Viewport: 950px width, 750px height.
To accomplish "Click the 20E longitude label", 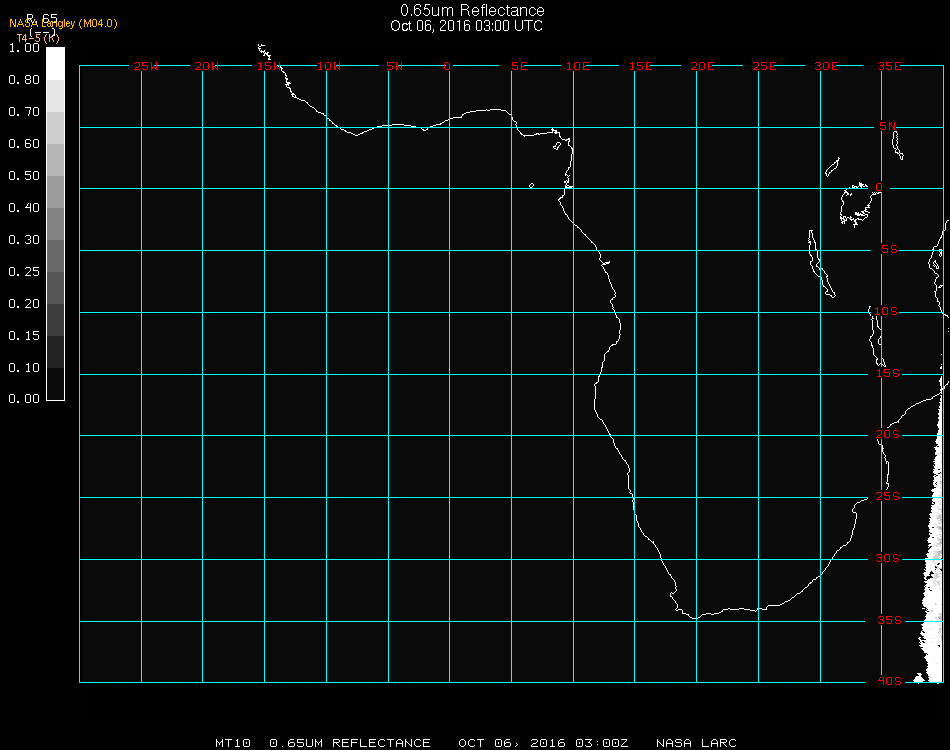I will tap(702, 66).
